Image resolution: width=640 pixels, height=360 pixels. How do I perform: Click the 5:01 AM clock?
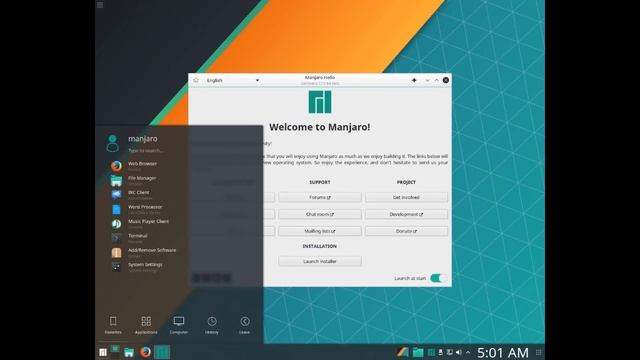coord(503,352)
